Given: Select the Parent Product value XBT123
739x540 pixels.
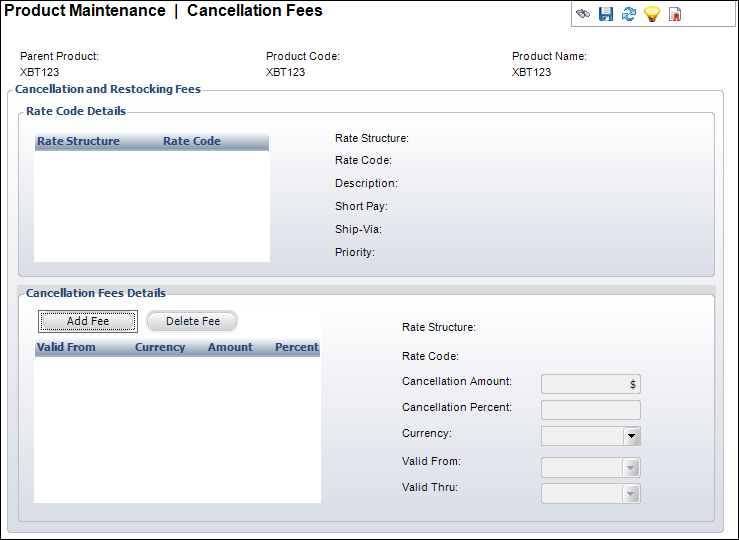Looking at the screenshot, I should click(40, 72).
